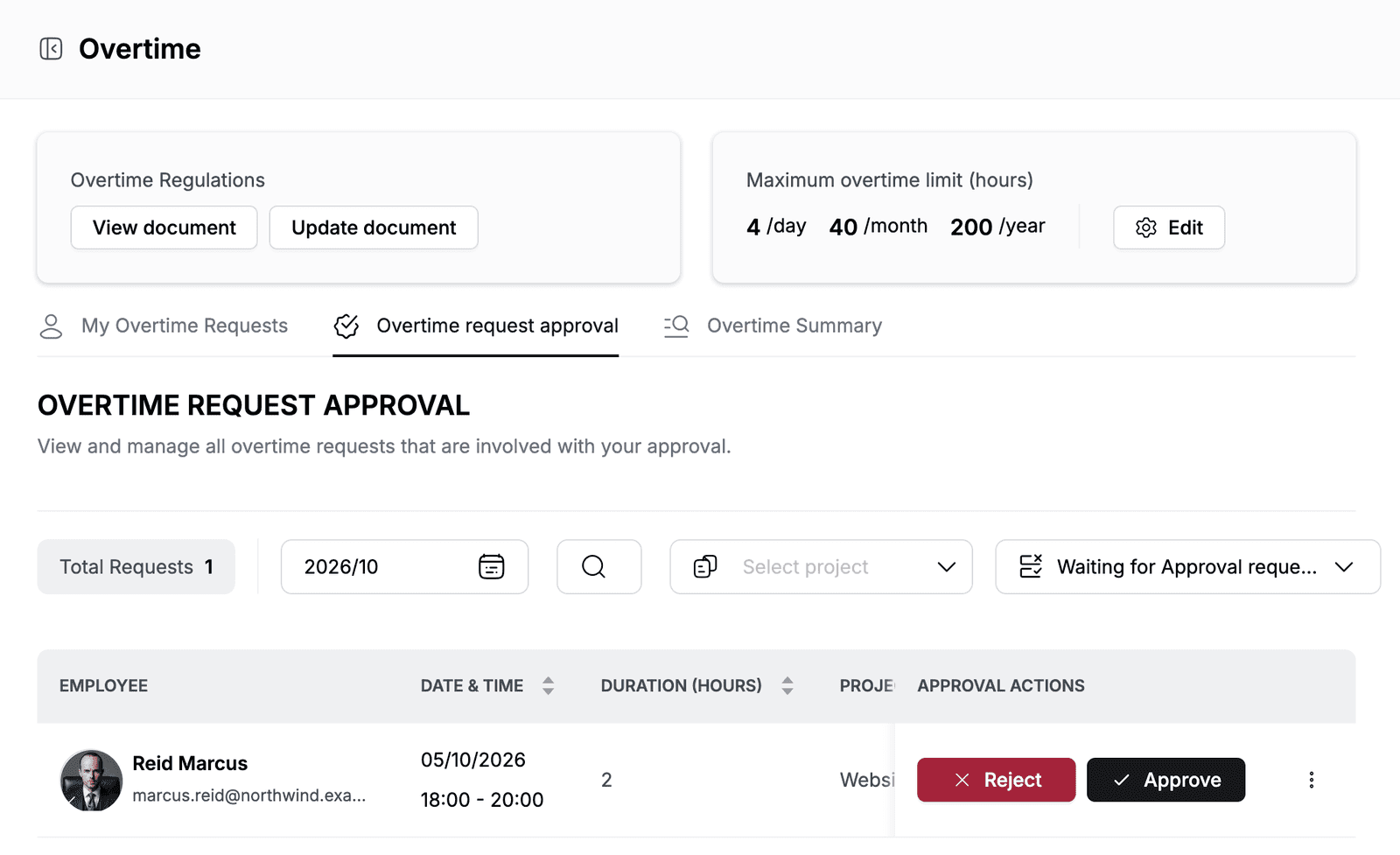Click the 4 /day limit value
The image size is (1400, 855).
point(776,227)
